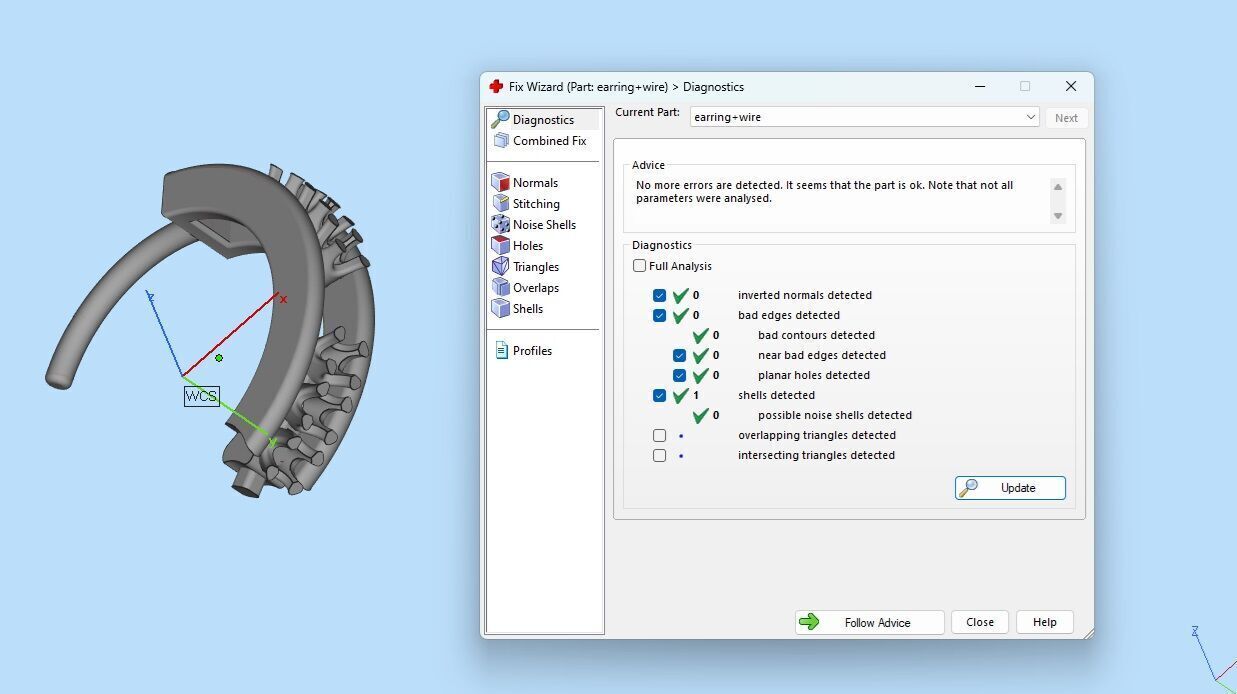Viewport: 1237px width, 694px height.
Task: Click the Update button
Action: click(1010, 488)
